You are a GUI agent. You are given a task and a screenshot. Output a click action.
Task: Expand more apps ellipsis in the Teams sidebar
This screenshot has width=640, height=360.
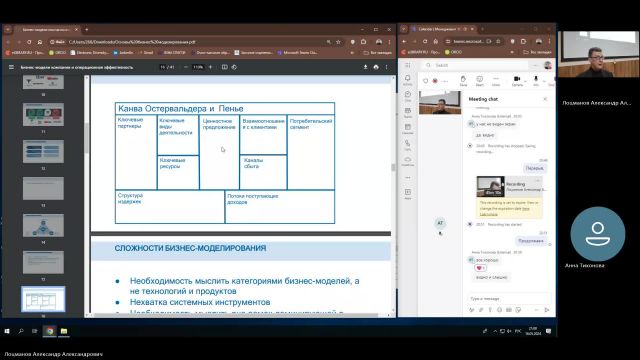pos(407,178)
